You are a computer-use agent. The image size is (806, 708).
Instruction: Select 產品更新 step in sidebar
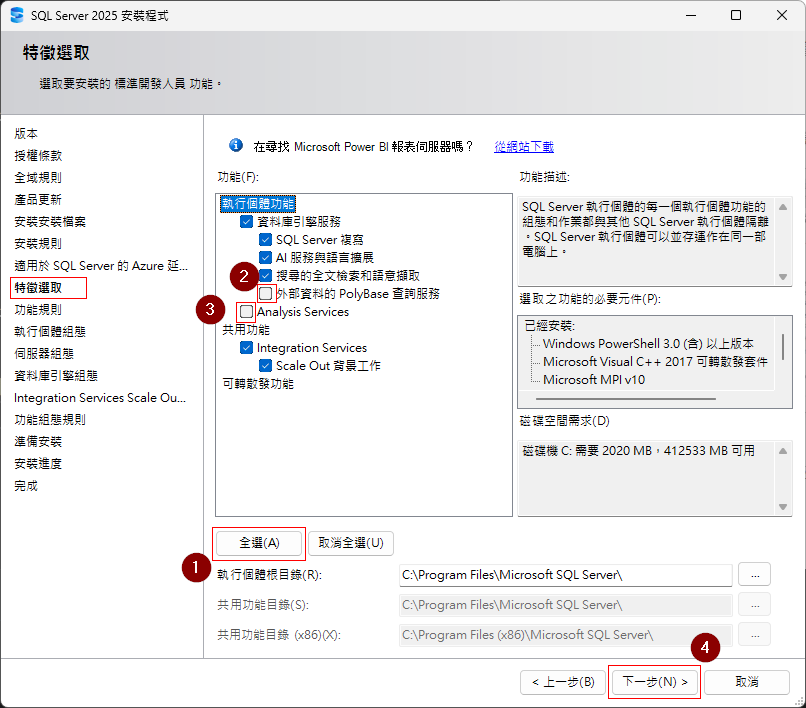pos(38,199)
